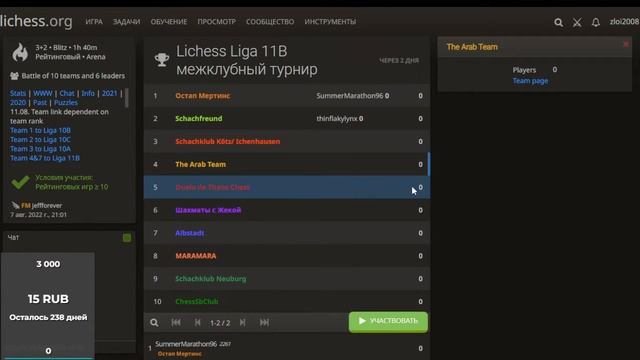The height and width of the screenshot is (360, 640).
Task: Select team Albstadt
Action: coord(287,233)
